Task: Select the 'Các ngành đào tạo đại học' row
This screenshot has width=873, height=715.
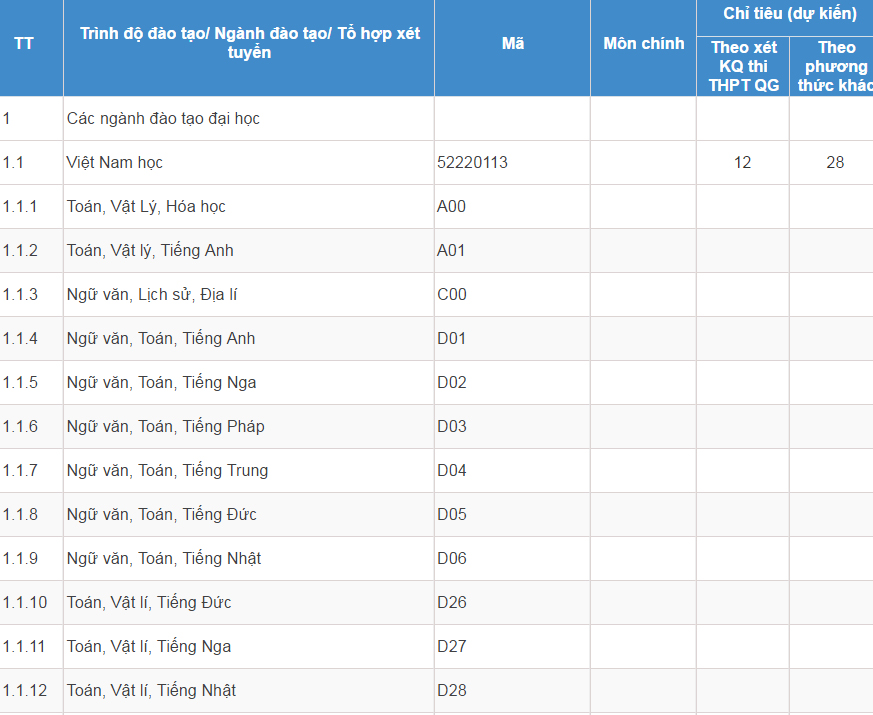Action: (163, 119)
